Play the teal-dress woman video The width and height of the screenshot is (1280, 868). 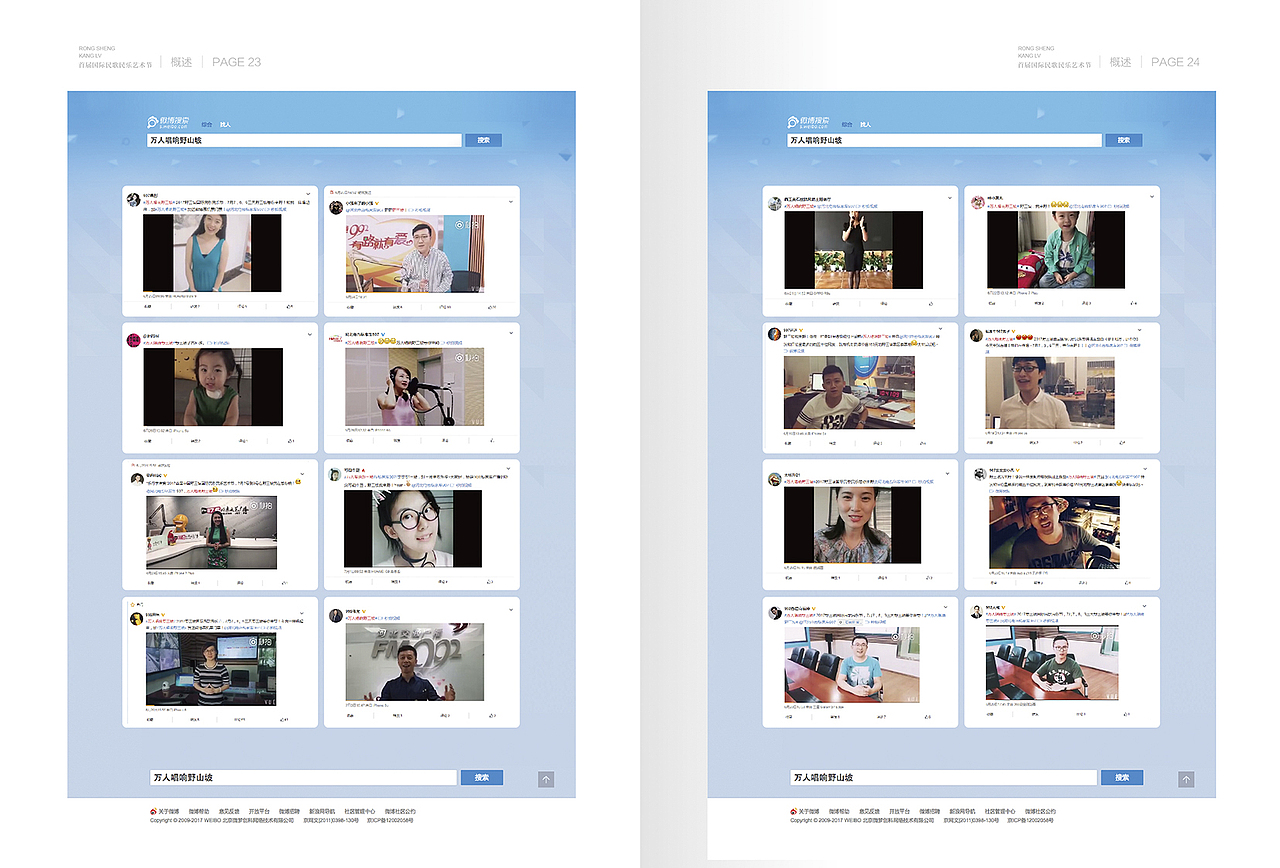212,253
